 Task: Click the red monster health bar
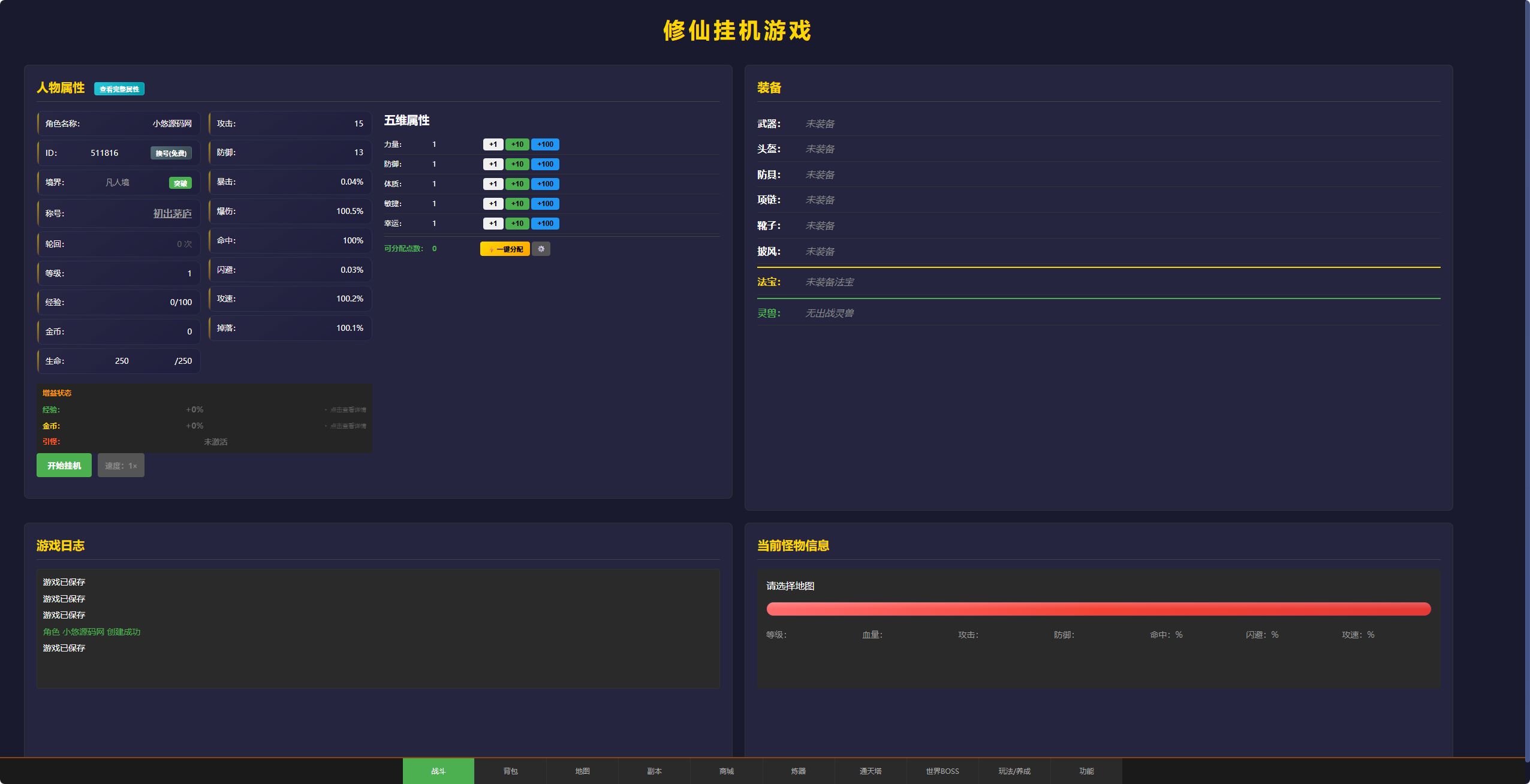(1098, 609)
